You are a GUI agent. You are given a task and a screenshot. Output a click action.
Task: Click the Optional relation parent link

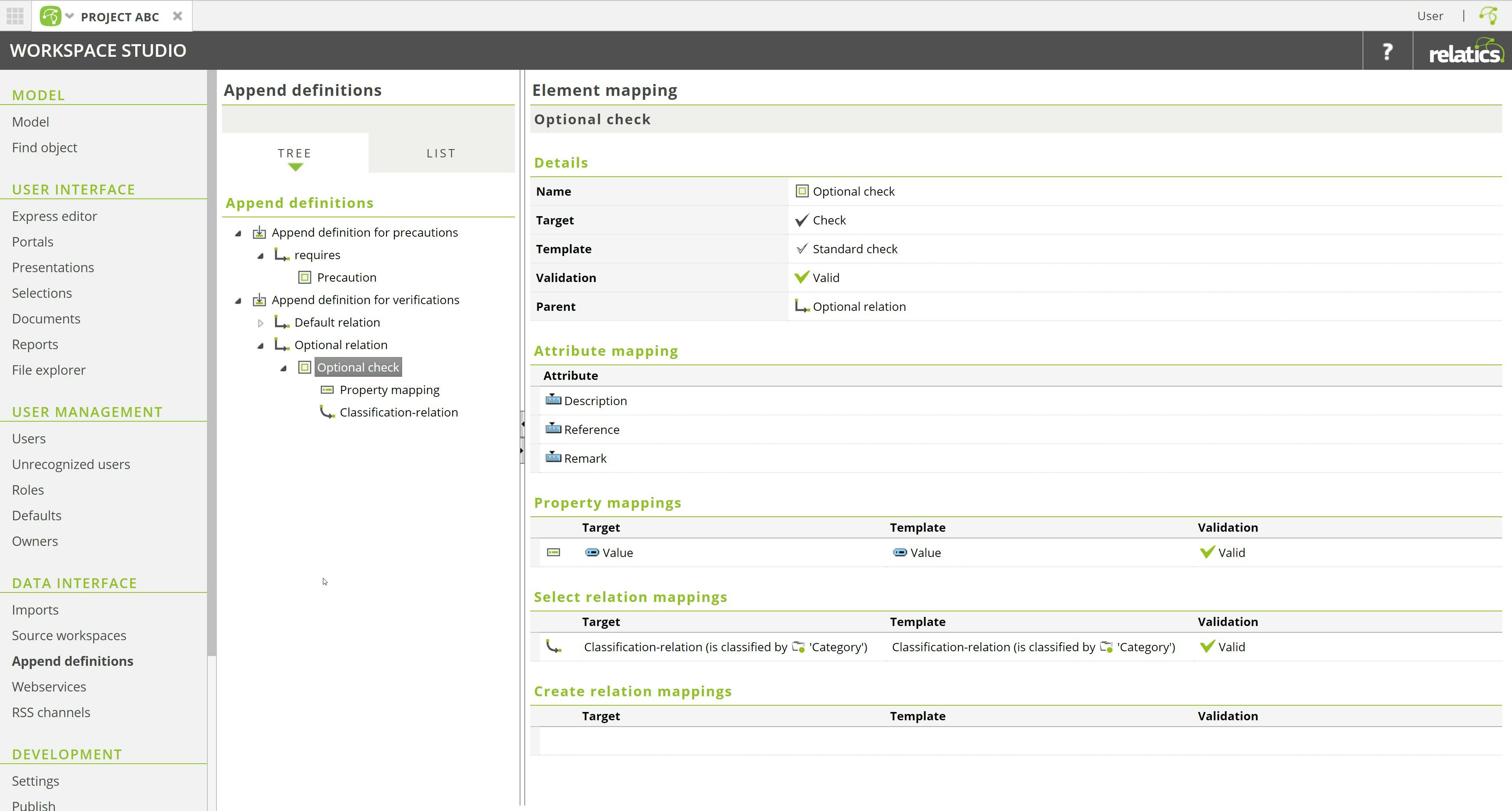[859, 306]
